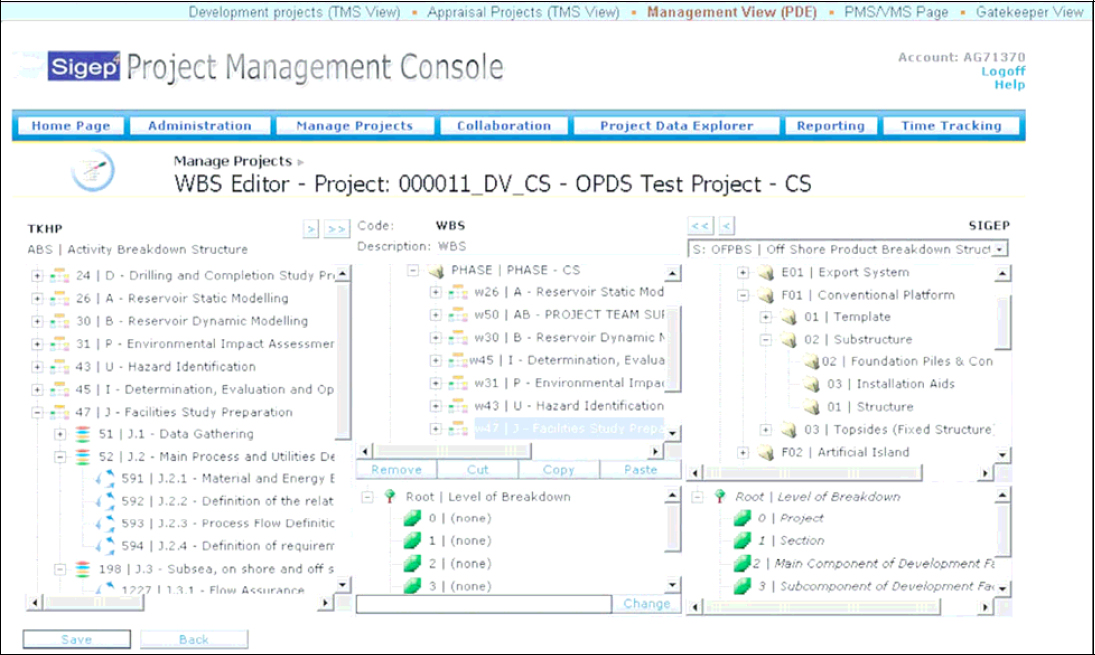
Task: Collapse 52 | J.2 - Main Process node
Action: click(60, 457)
